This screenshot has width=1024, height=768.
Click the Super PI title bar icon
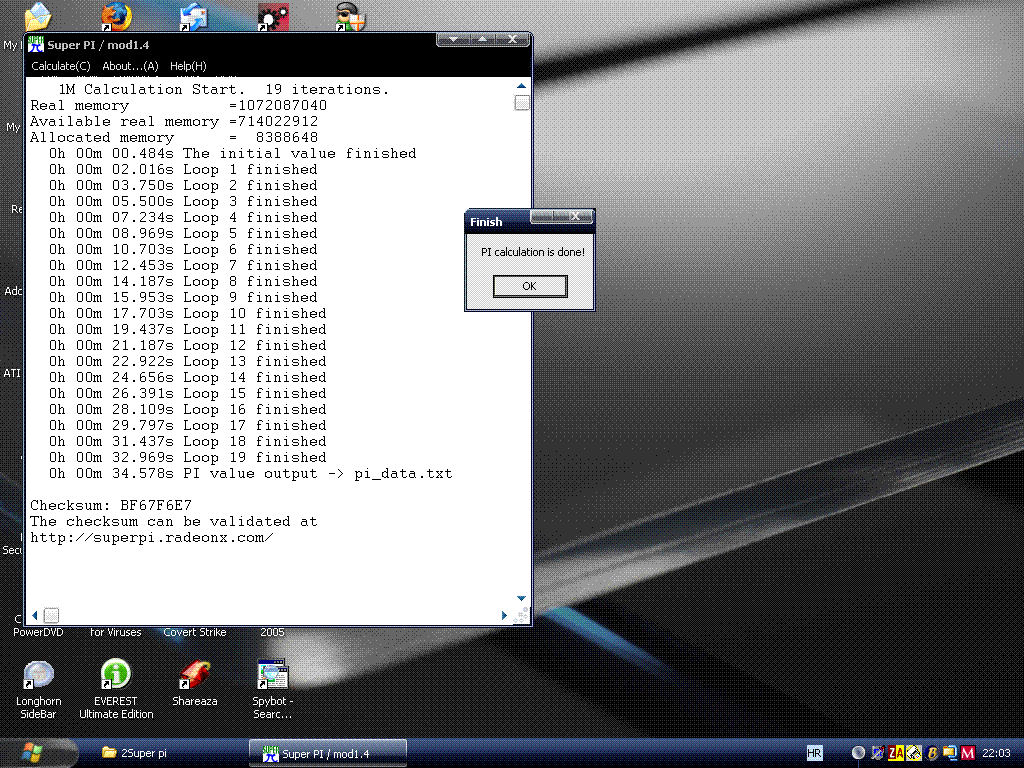point(37,44)
